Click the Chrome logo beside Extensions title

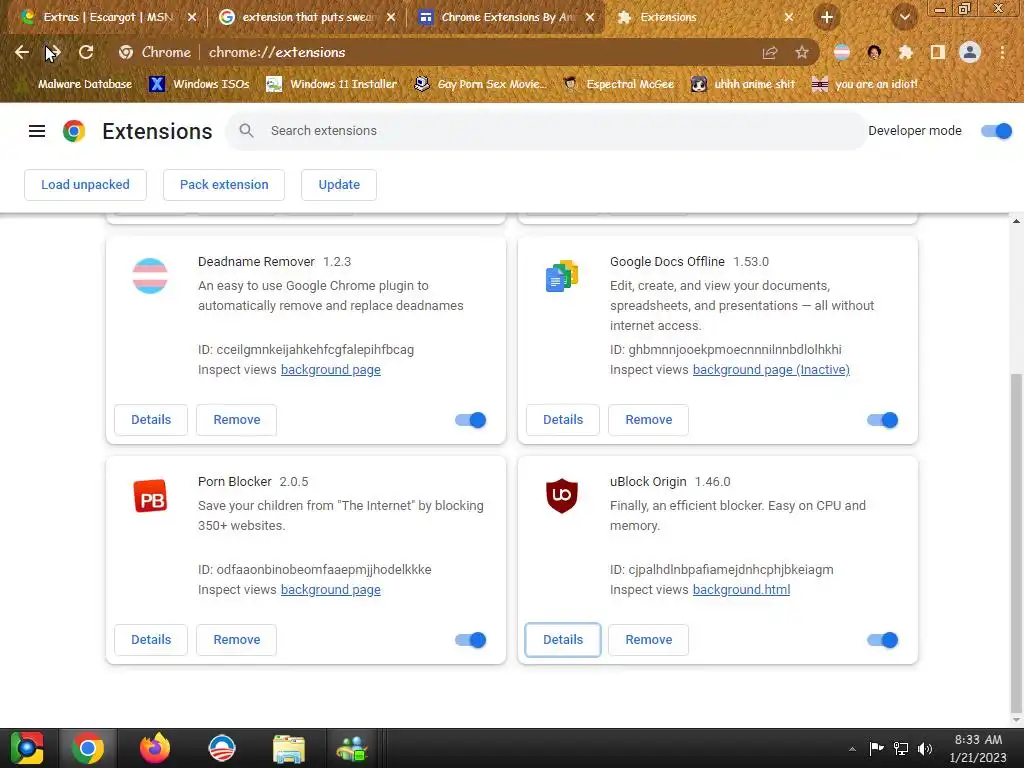pyautogui.click(x=74, y=131)
